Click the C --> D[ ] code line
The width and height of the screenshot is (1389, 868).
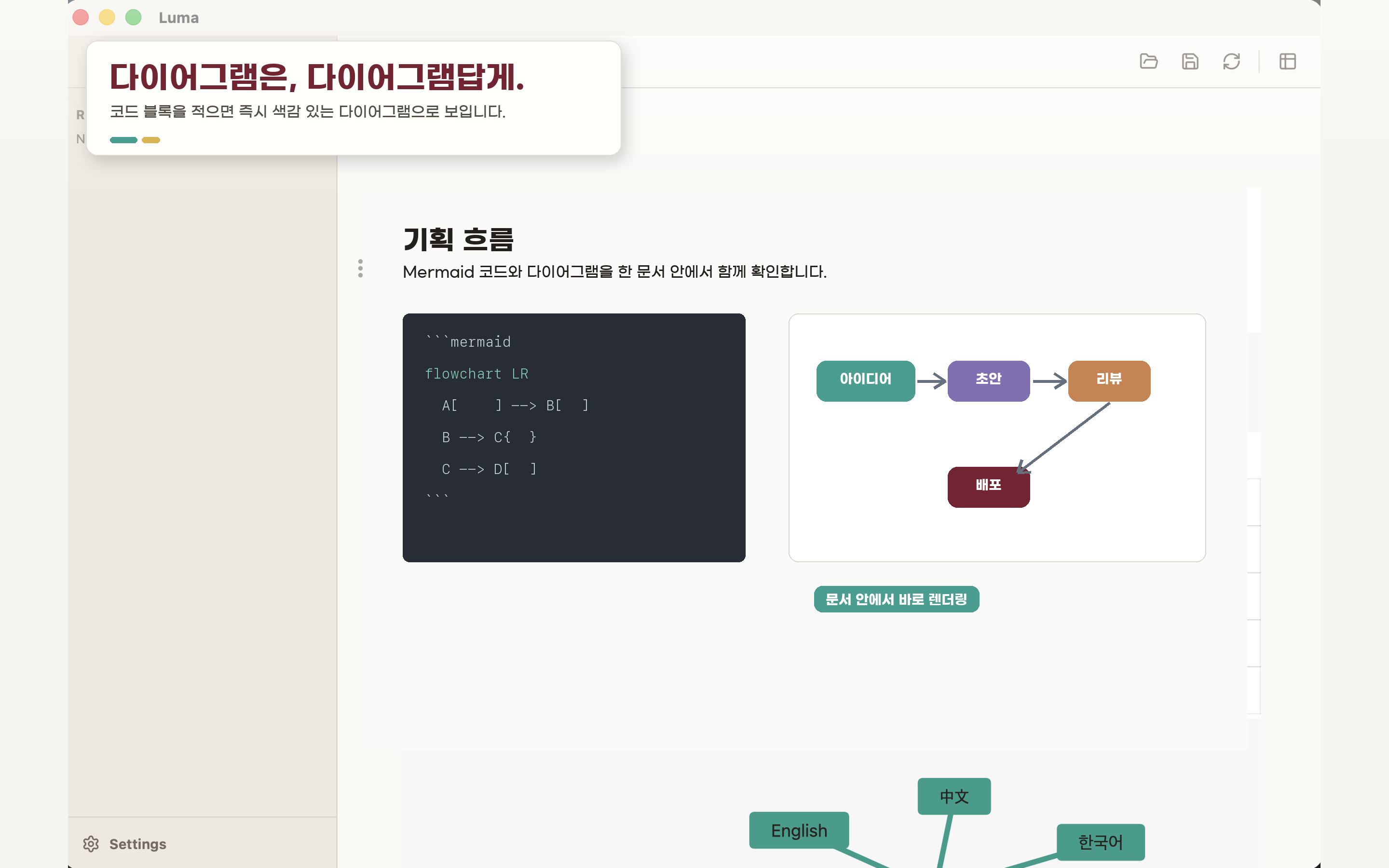coord(489,469)
